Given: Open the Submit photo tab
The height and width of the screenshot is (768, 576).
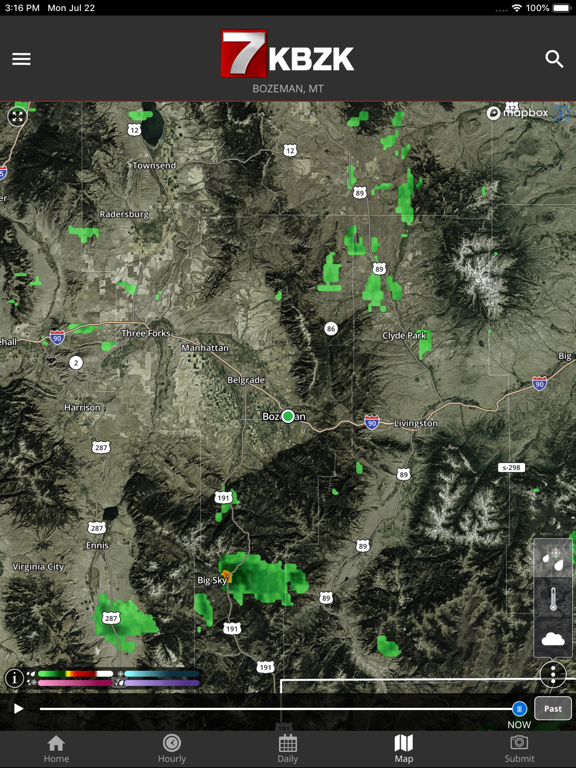Looking at the screenshot, I should (519, 749).
